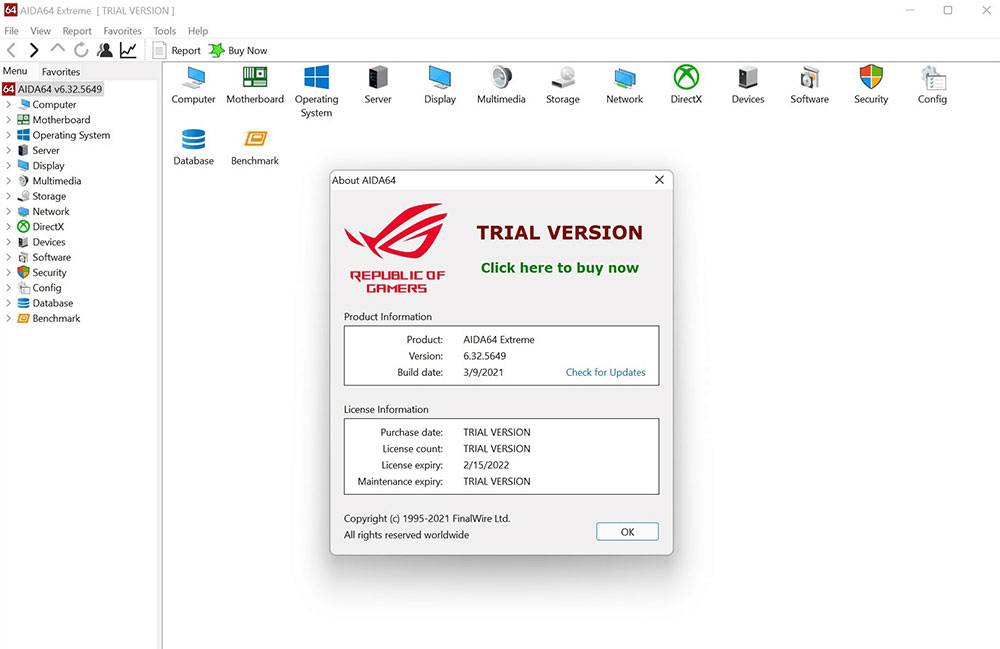The height and width of the screenshot is (649, 1000).
Task: Open the Tools menu
Action: coord(165,31)
